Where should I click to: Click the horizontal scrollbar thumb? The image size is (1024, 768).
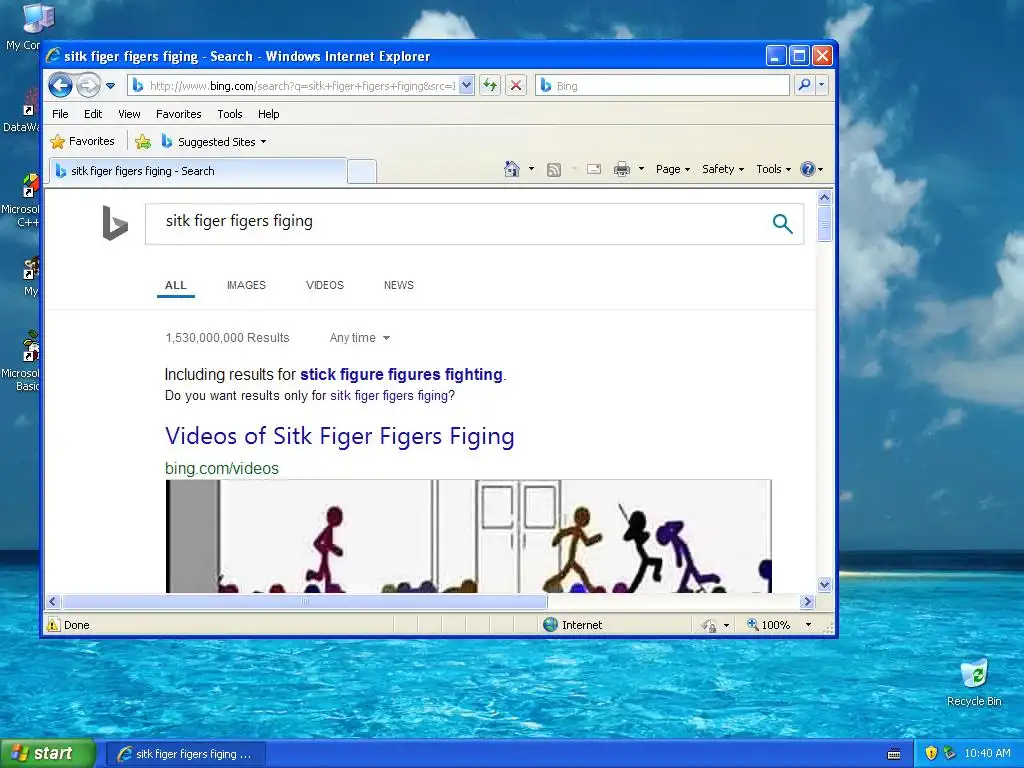click(305, 601)
